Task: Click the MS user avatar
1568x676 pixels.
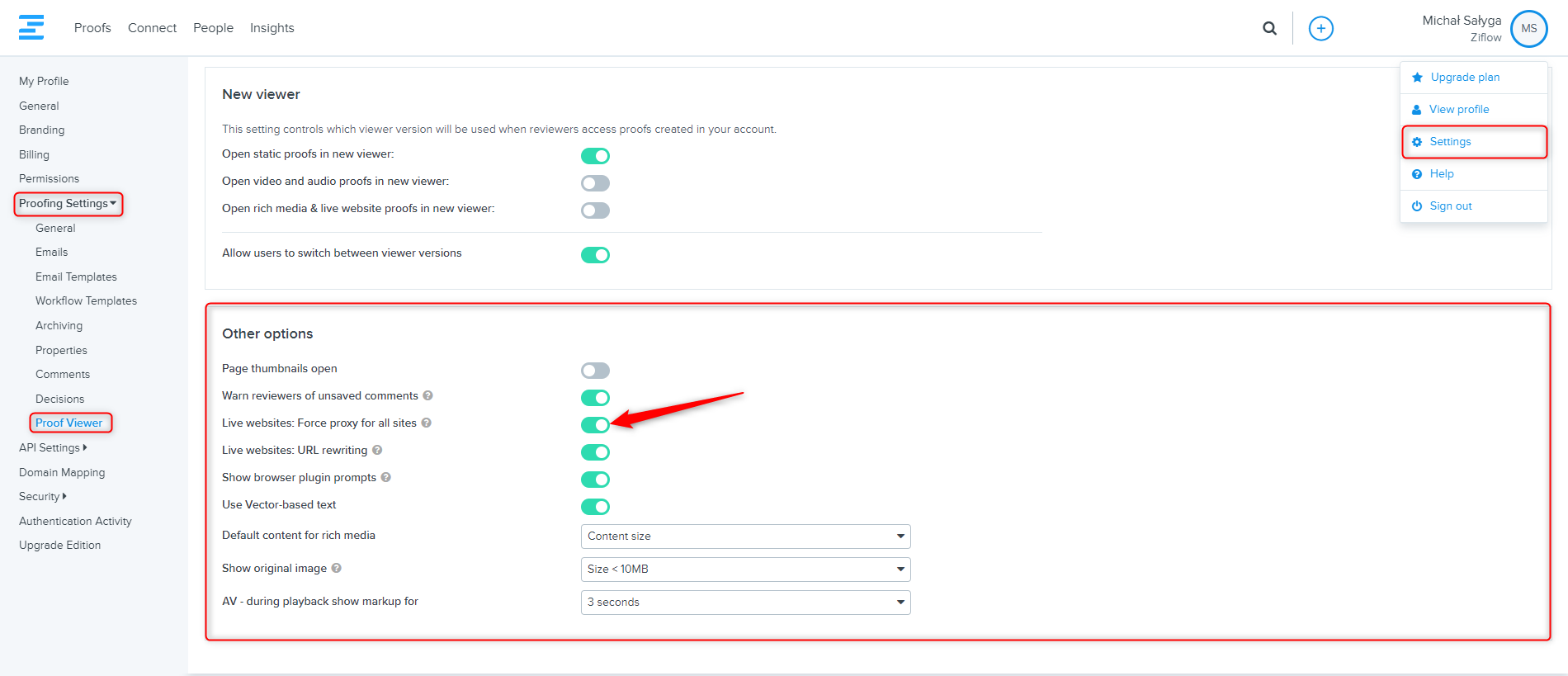Action: point(1528,29)
